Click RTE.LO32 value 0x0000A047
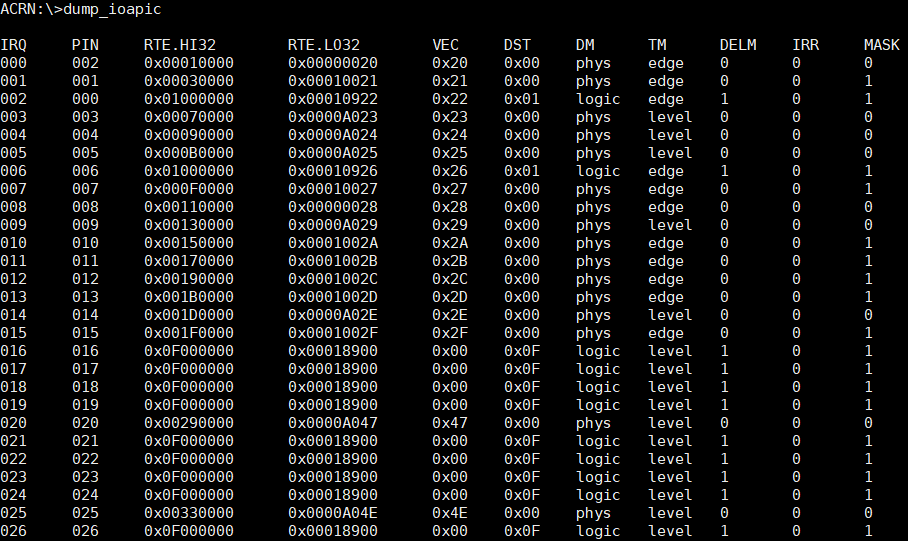 [x=333, y=423]
